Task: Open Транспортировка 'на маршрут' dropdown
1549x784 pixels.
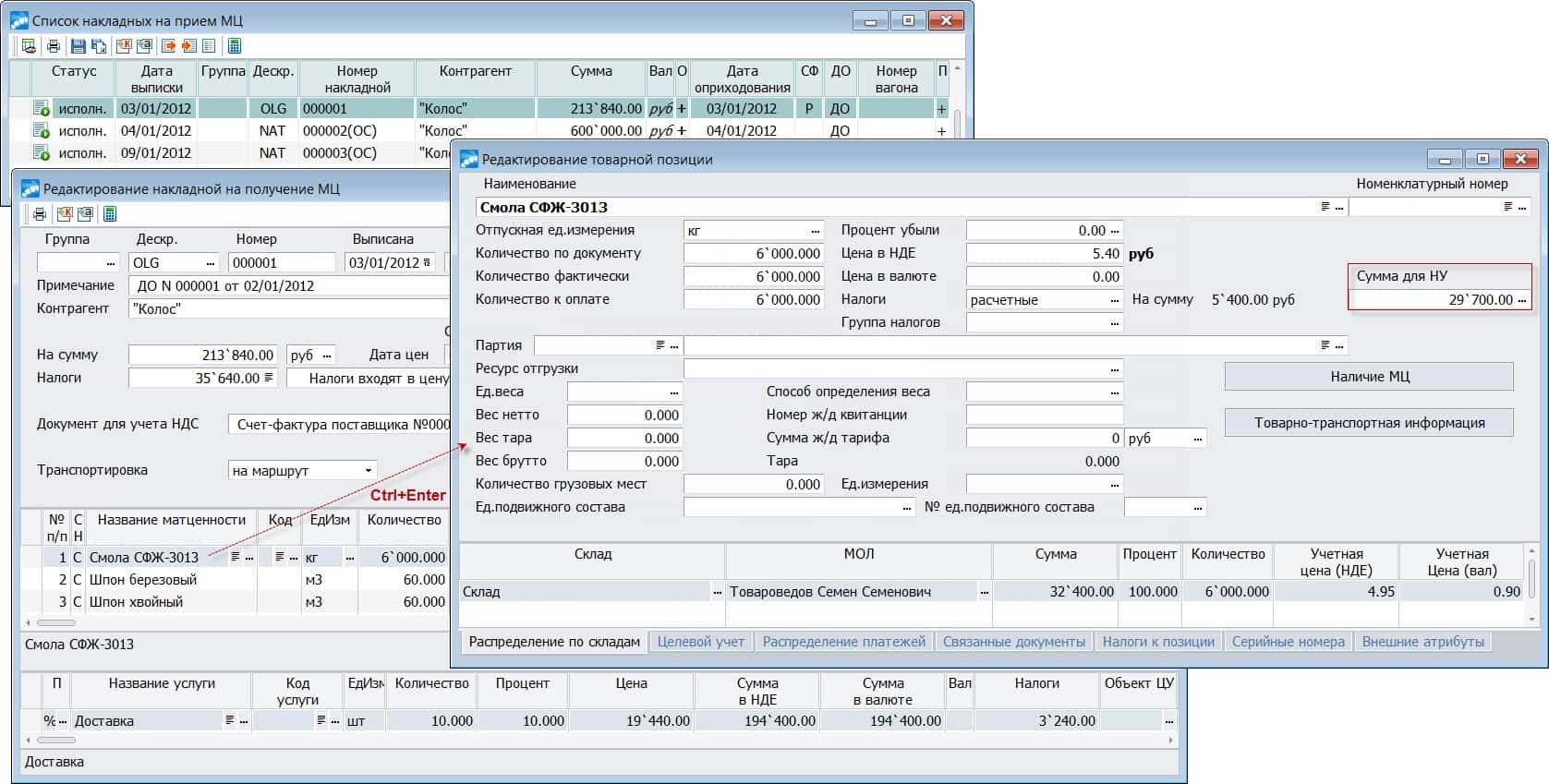Action: [368, 471]
